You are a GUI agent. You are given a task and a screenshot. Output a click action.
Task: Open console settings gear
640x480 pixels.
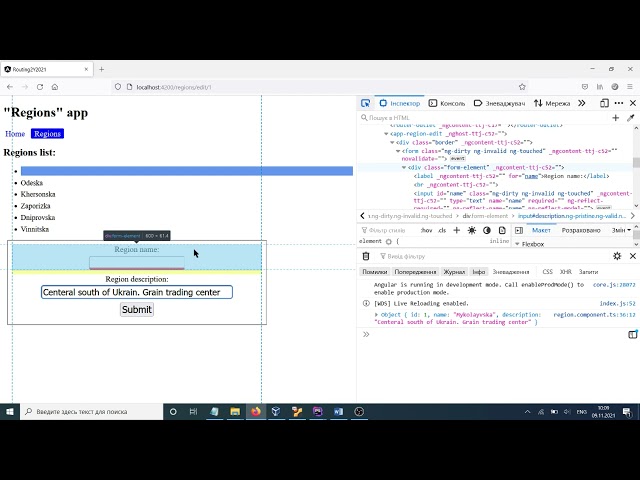[617, 256]
